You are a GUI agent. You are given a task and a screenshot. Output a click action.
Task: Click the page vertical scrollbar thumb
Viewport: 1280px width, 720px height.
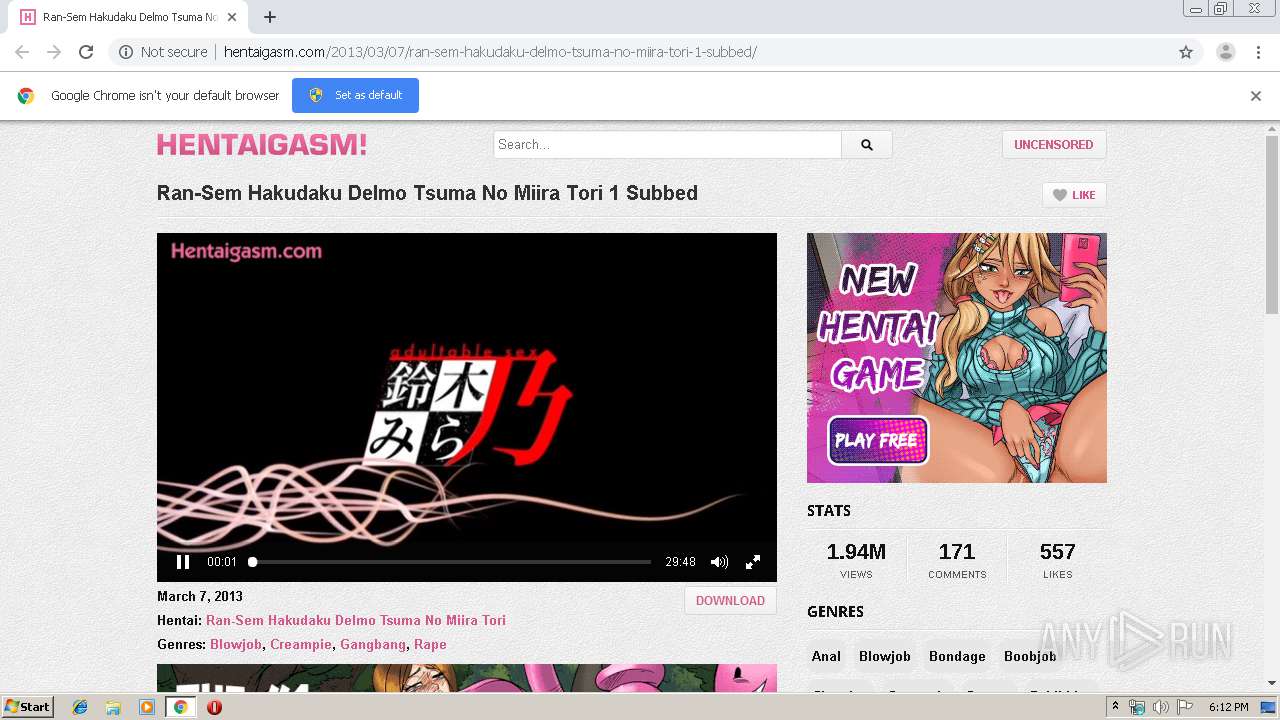pos(1272,225)
